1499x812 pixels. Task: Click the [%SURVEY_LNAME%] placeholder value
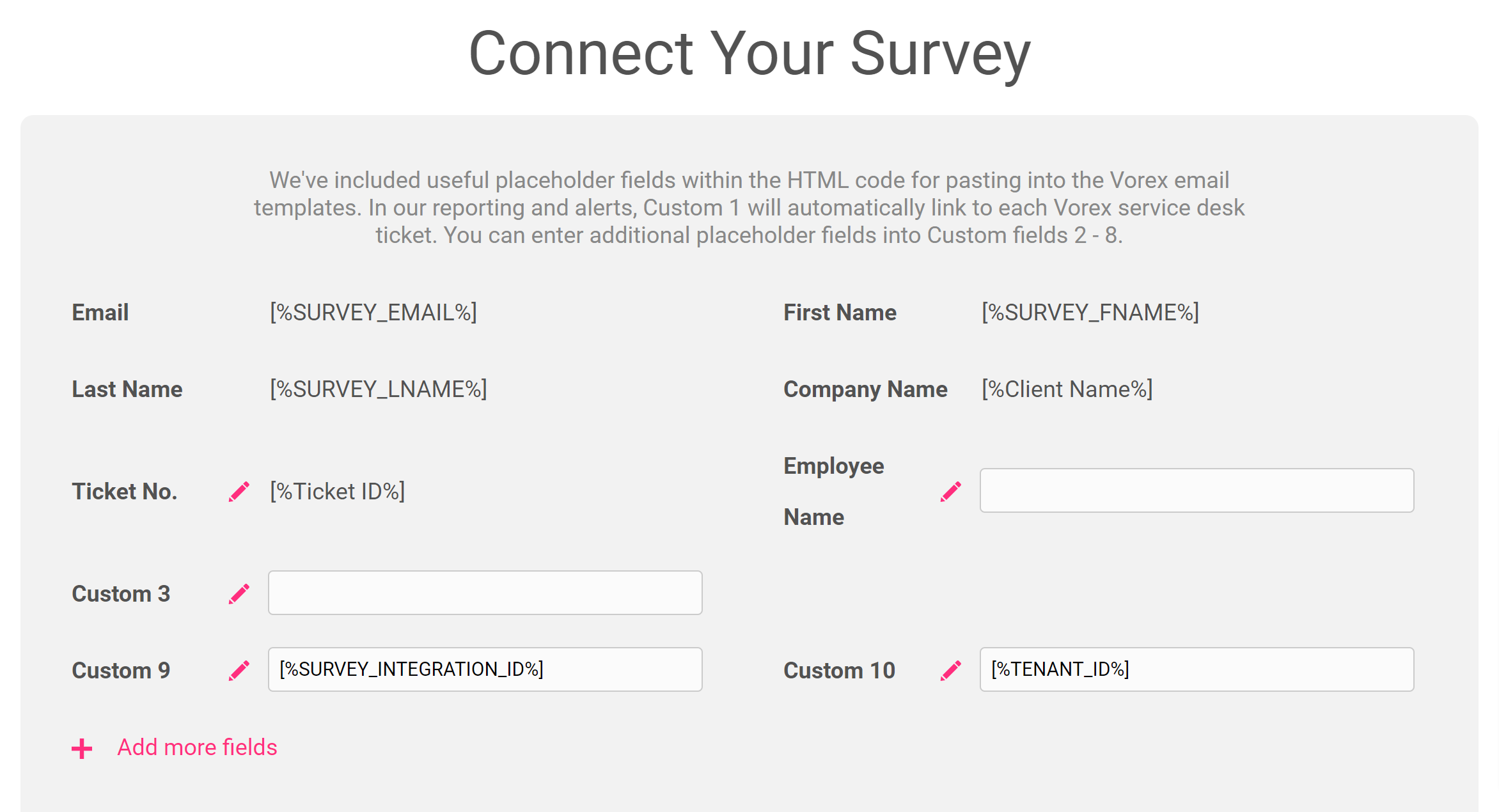coord(379,389)
